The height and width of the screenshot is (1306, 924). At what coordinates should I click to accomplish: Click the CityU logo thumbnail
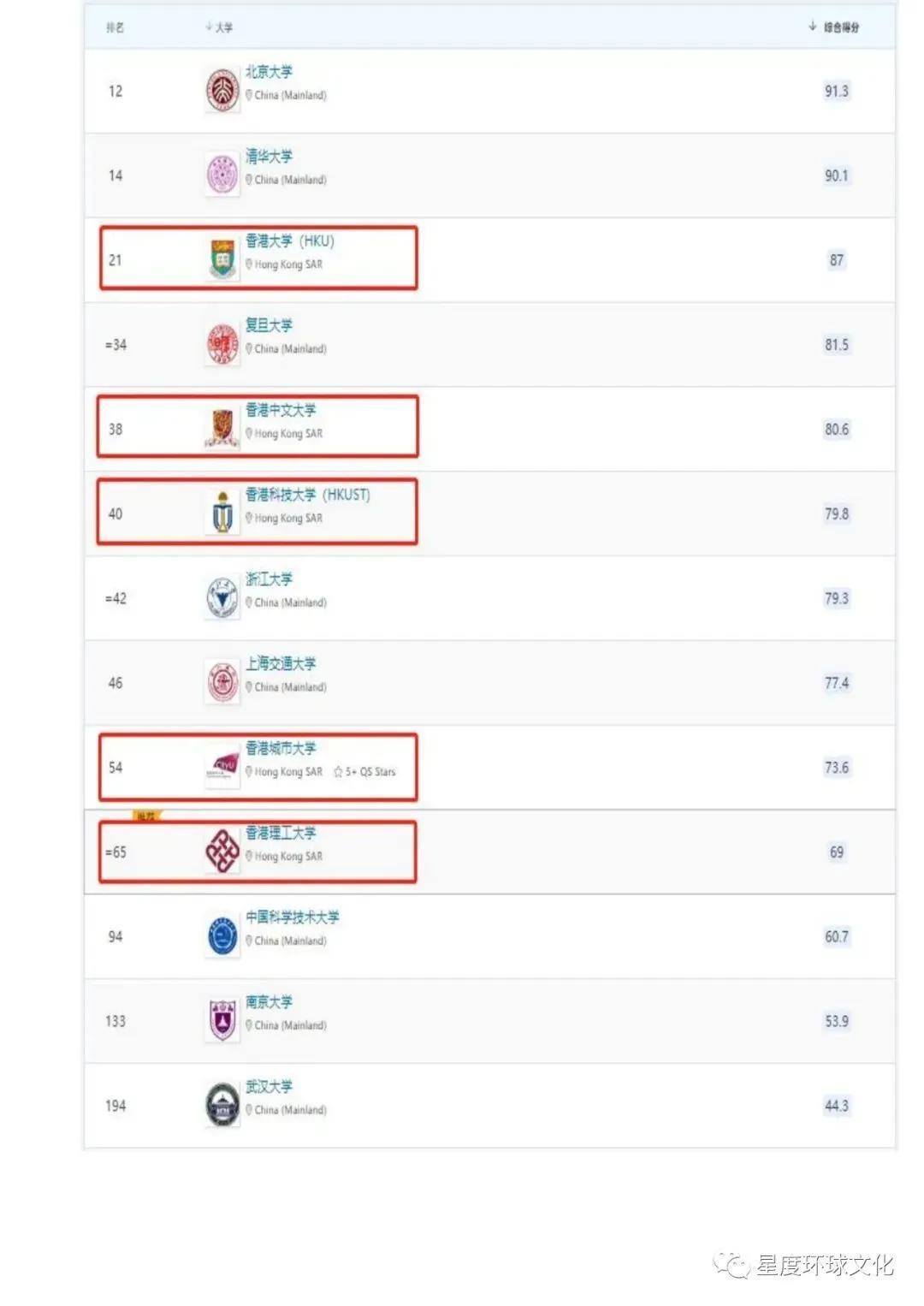point(222,767)
